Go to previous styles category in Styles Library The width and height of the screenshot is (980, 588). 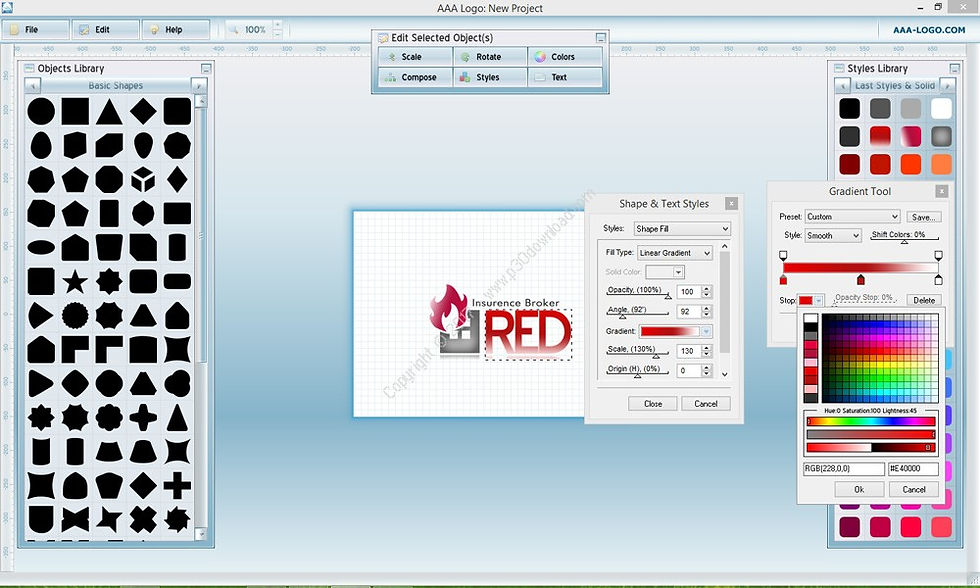842,86
